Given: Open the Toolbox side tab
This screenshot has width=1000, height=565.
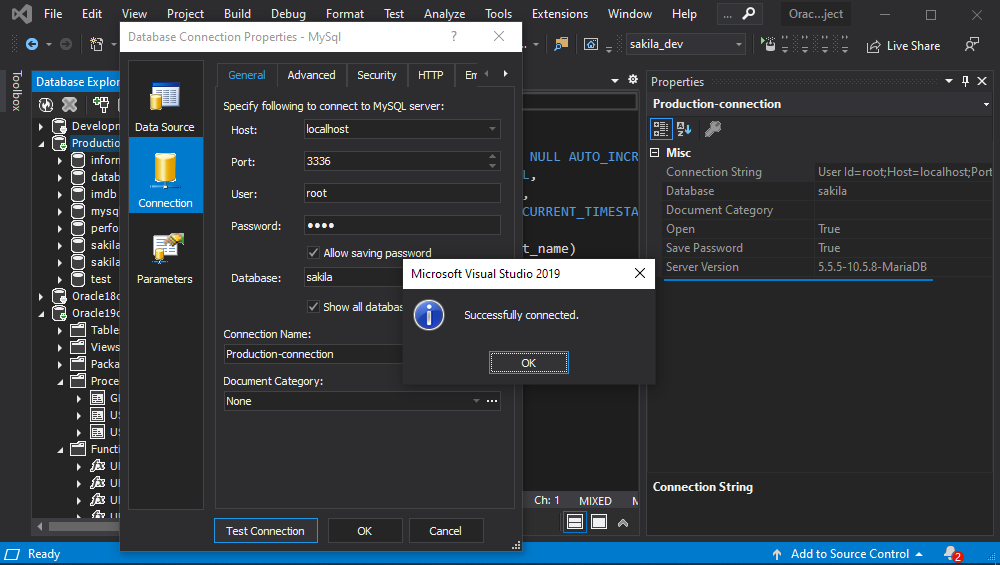Looking at the screenshot, I should 17,91.
